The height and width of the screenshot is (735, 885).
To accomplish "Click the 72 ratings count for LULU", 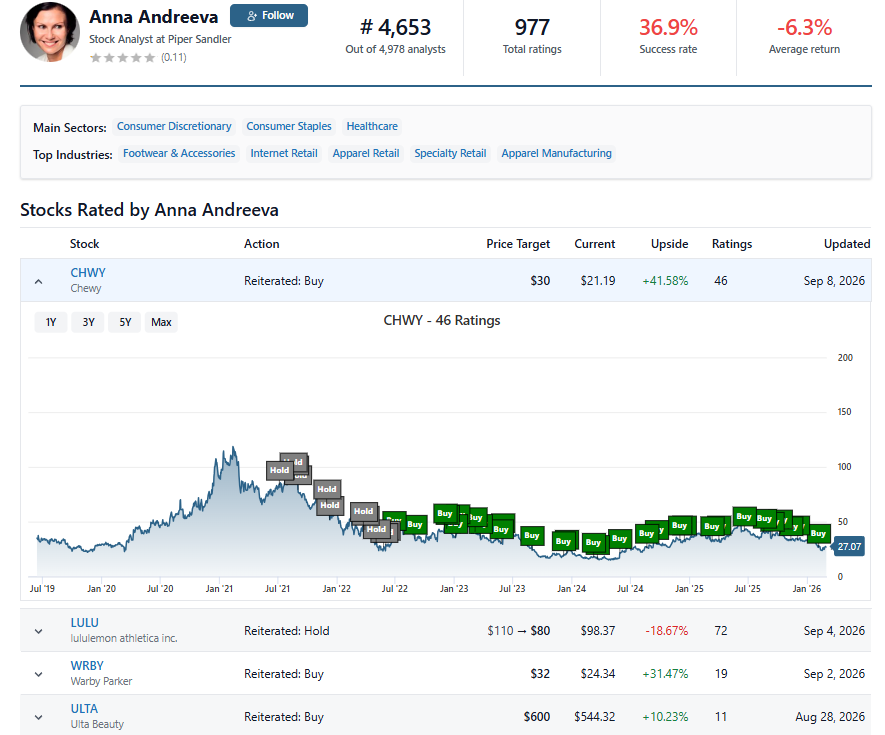I will click(721, 631).
